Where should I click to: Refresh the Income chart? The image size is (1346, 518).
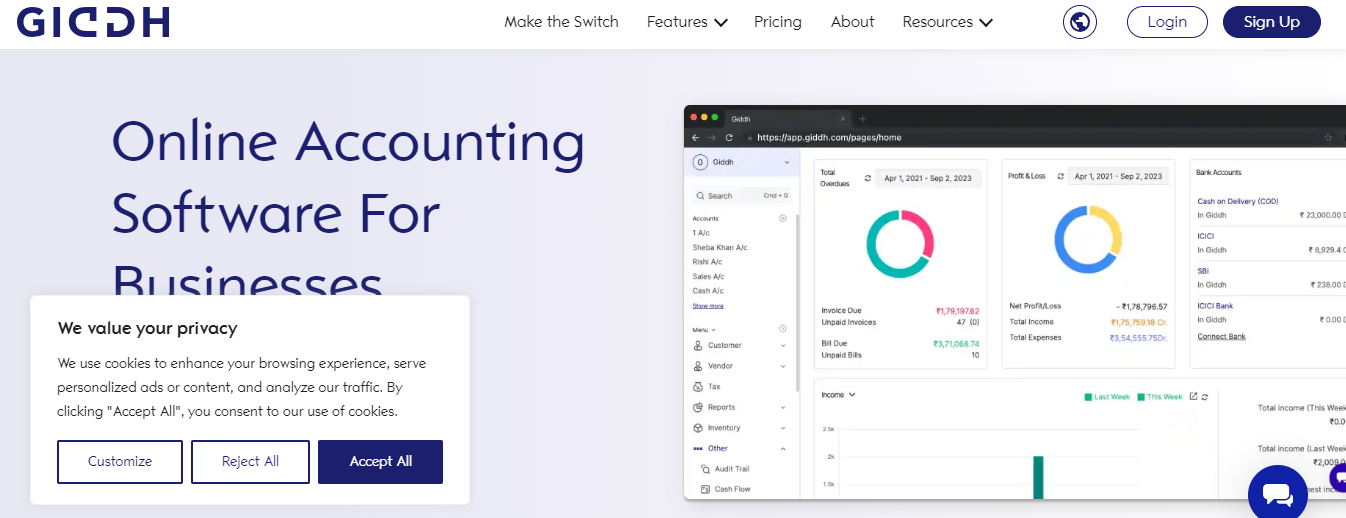click(x=1205, y=396)
